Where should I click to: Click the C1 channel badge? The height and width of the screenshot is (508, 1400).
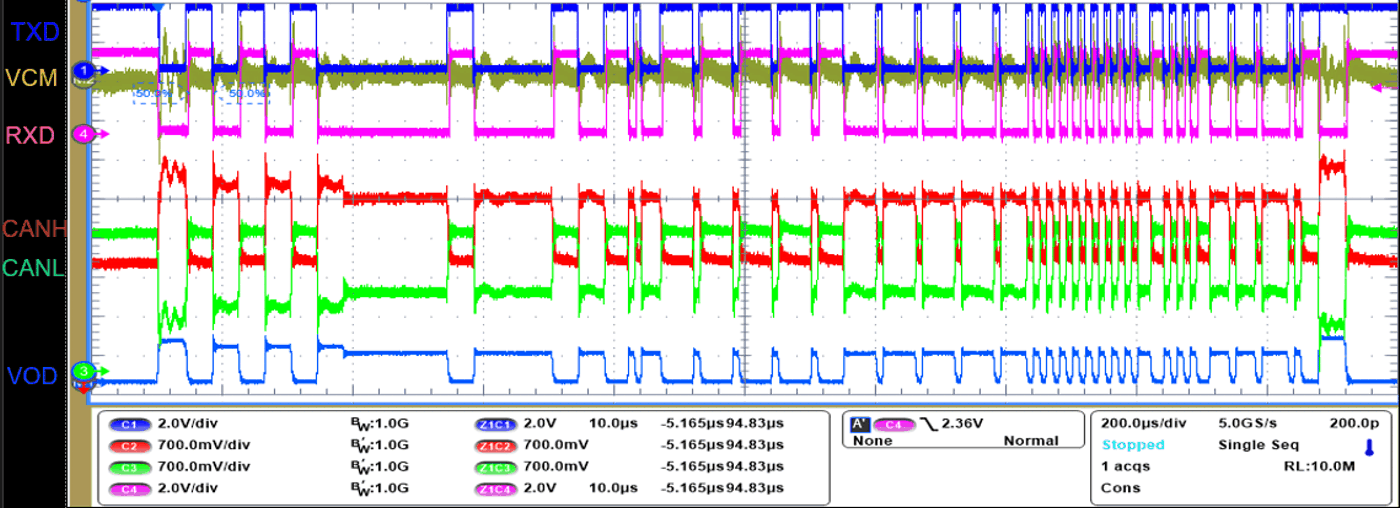point(130,424)
